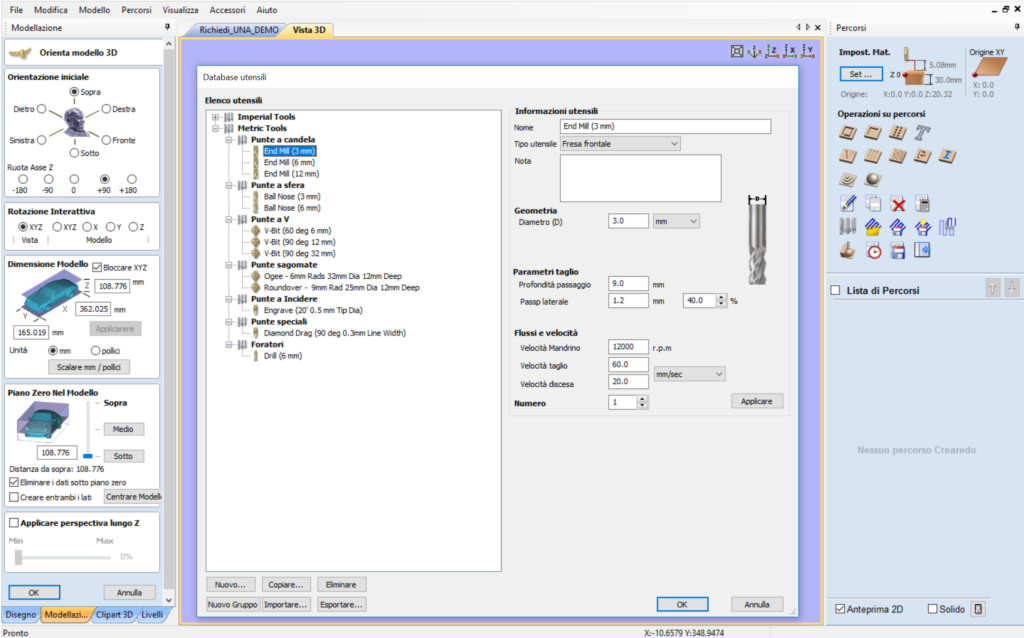Enable the Solido checkbox
The width and height of the screenshot is (1024, 638).
click(x=932, y=609)
